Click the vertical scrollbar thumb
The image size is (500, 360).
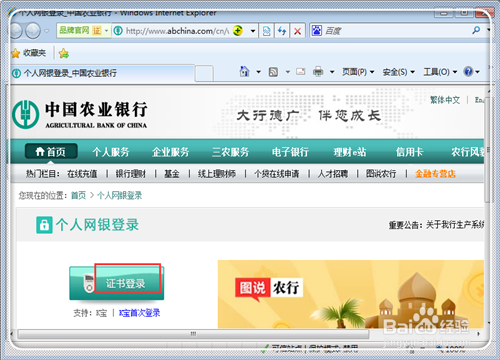click(487, 150)
